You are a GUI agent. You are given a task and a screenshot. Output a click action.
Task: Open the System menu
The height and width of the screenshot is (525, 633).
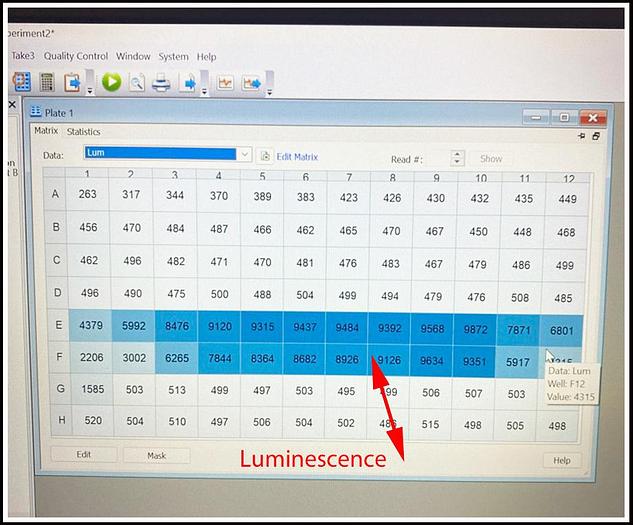pyautogui.click(x=173, y=57)
